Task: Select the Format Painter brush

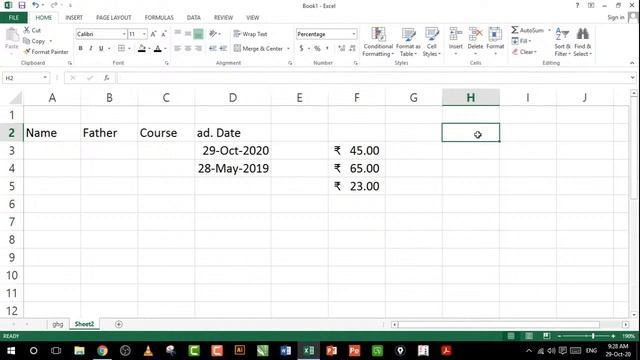Action: click(x=27, y=52)
